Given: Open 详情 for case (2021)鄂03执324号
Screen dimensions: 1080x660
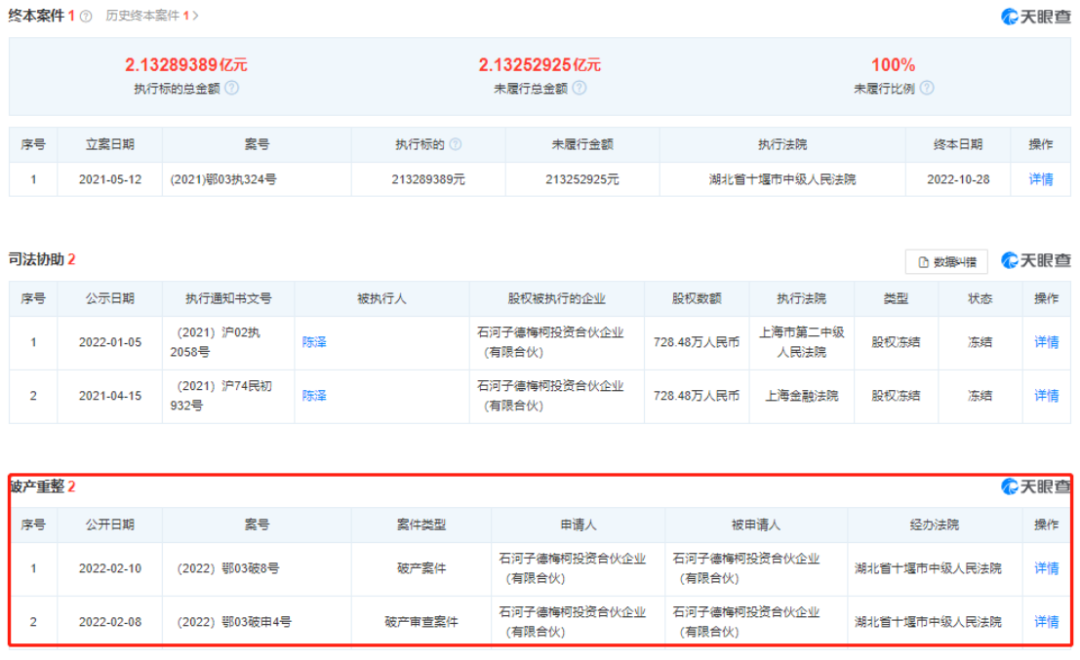Looking at the screenshot, I should 1041,180.
